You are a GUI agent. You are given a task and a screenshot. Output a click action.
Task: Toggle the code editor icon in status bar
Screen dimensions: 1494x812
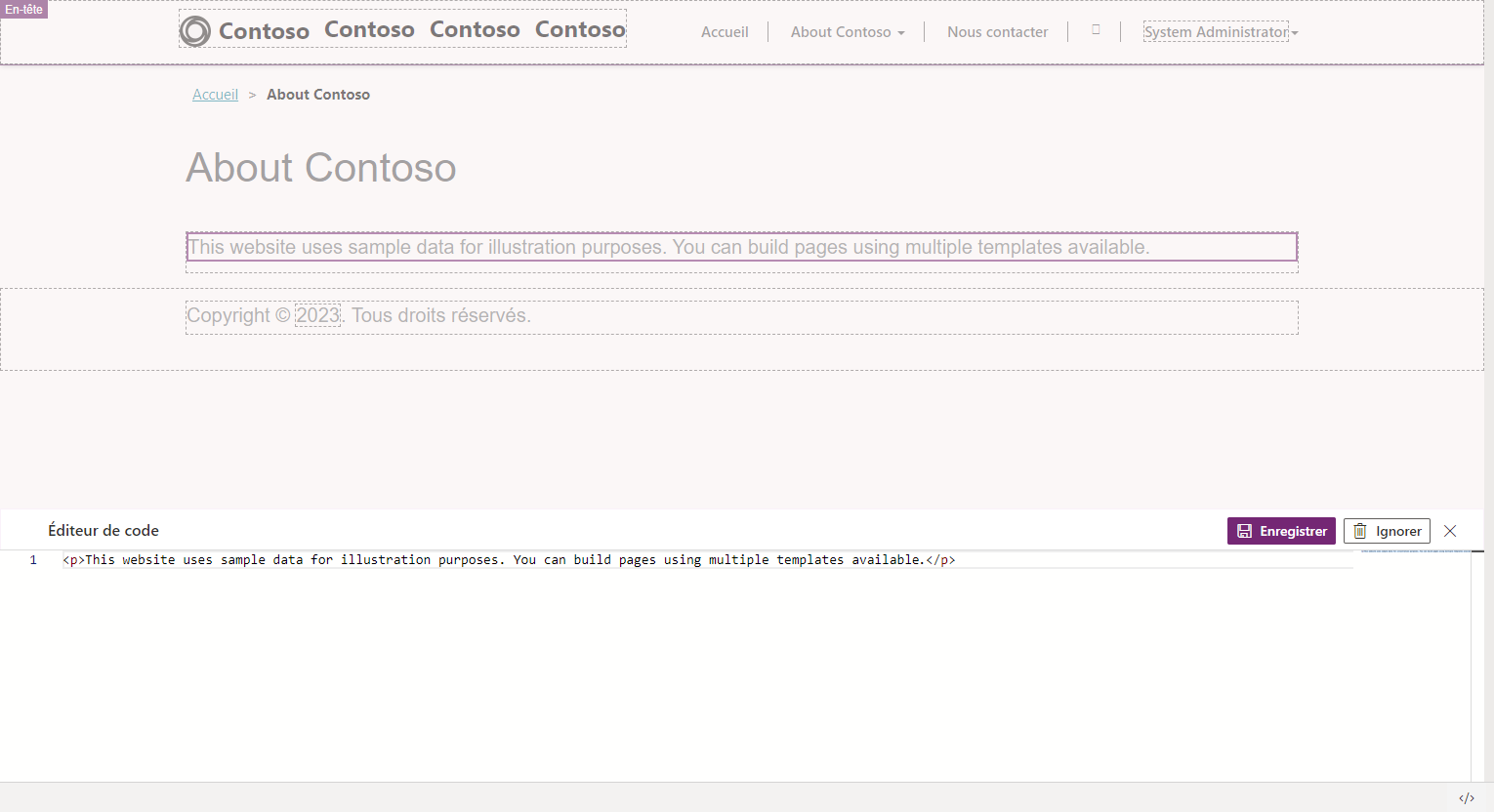1467,798
